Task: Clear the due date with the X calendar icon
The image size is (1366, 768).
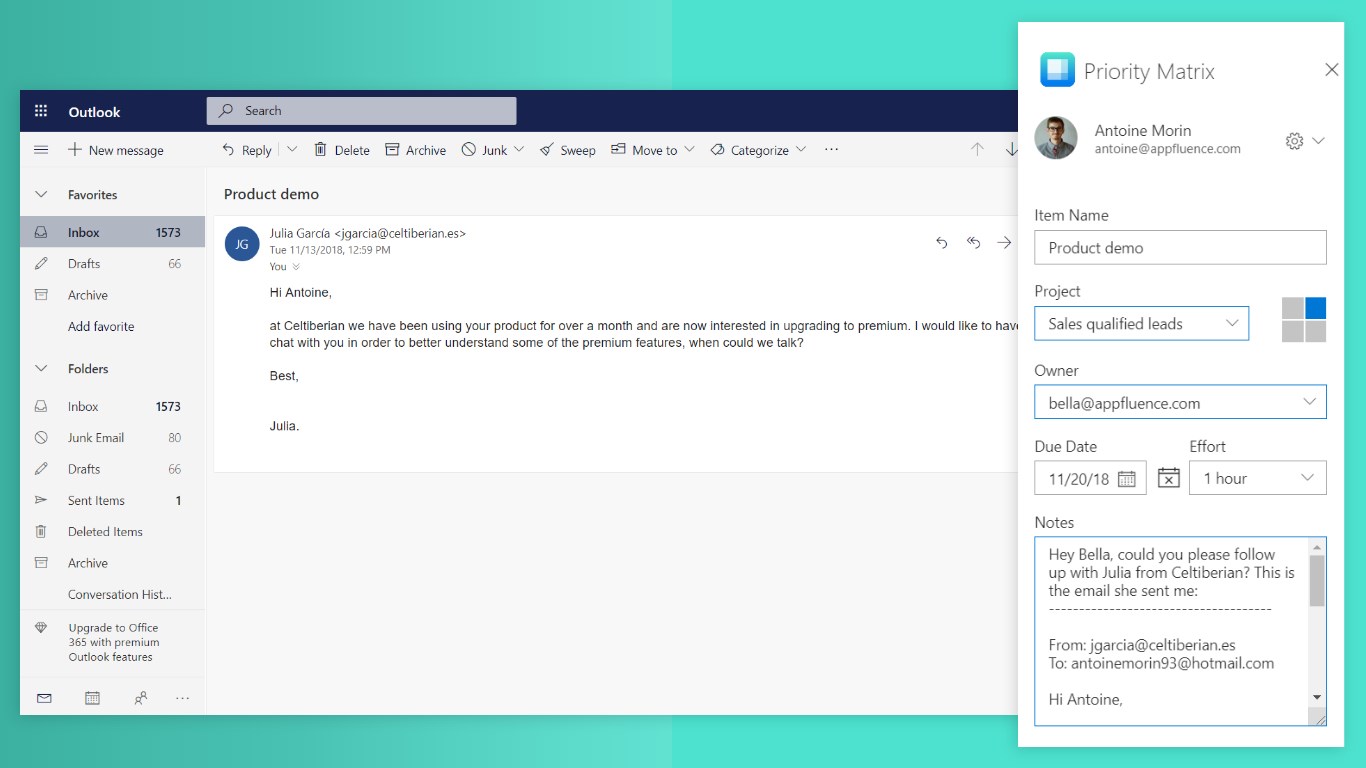Action: click(1169, 478)
